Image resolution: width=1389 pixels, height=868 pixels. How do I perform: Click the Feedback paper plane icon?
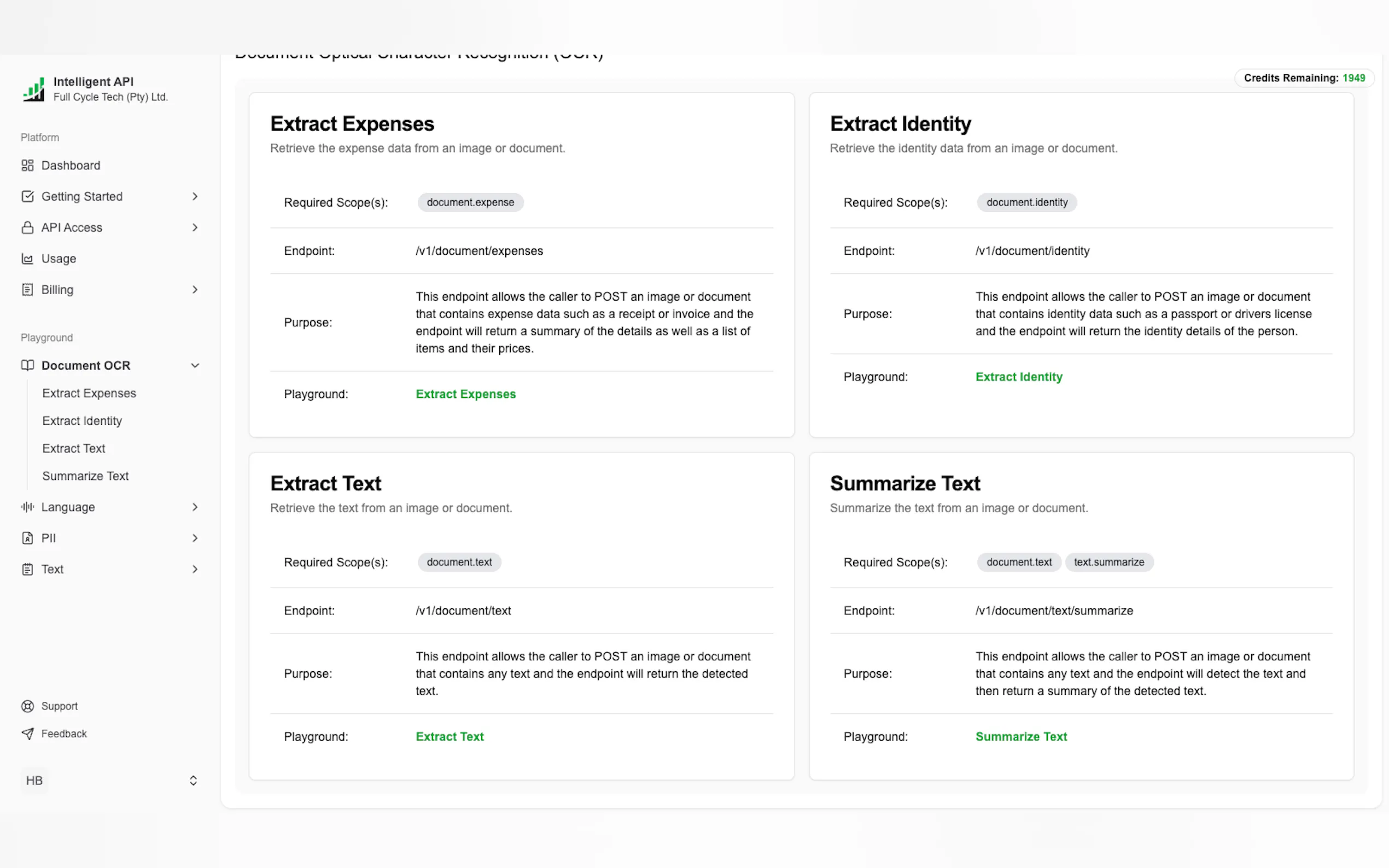[27, 733]
